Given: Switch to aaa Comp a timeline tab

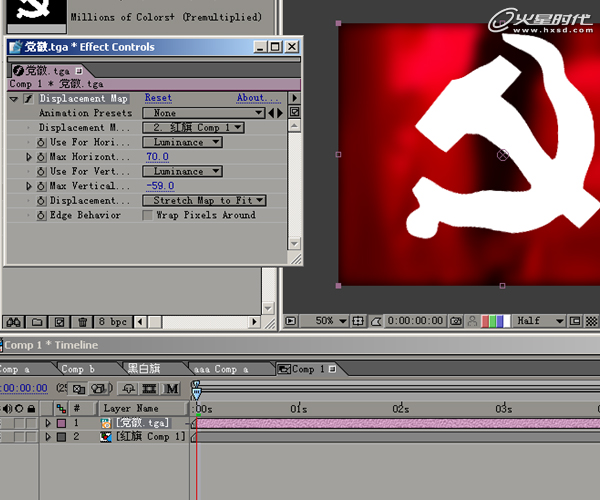Looking at the screenshot, I should [221, 369].
